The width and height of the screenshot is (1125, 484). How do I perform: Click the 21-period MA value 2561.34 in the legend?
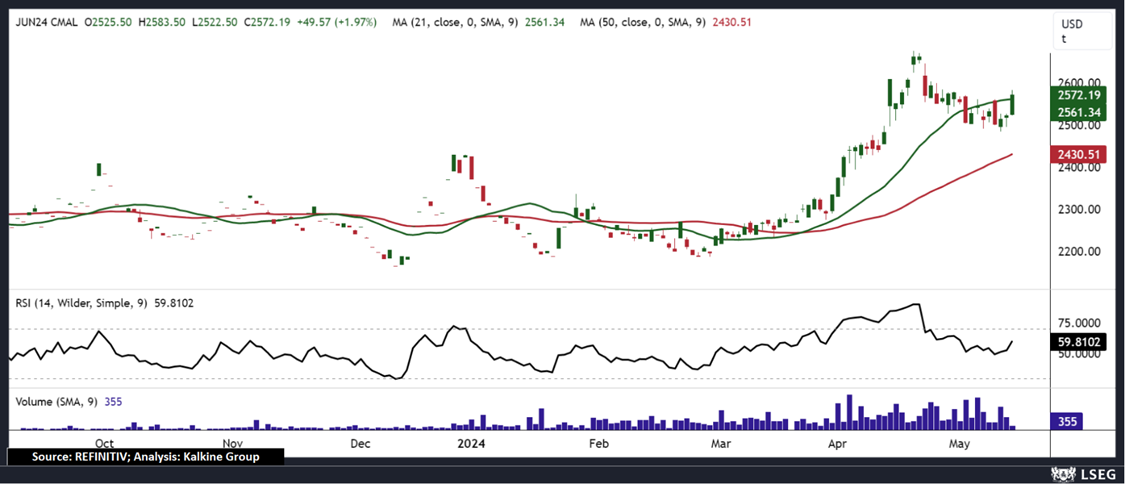coord(544,22)
